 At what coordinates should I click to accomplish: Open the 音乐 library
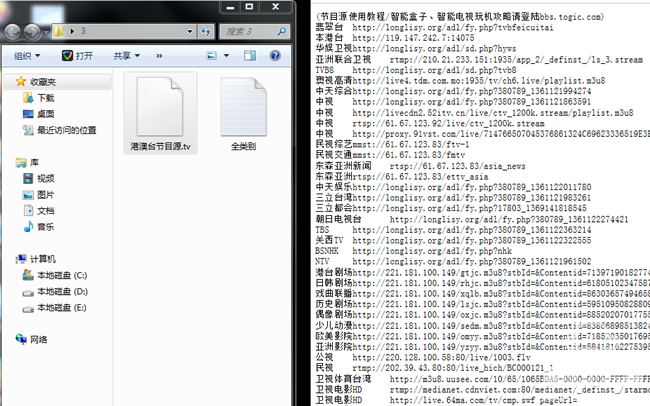39,227
